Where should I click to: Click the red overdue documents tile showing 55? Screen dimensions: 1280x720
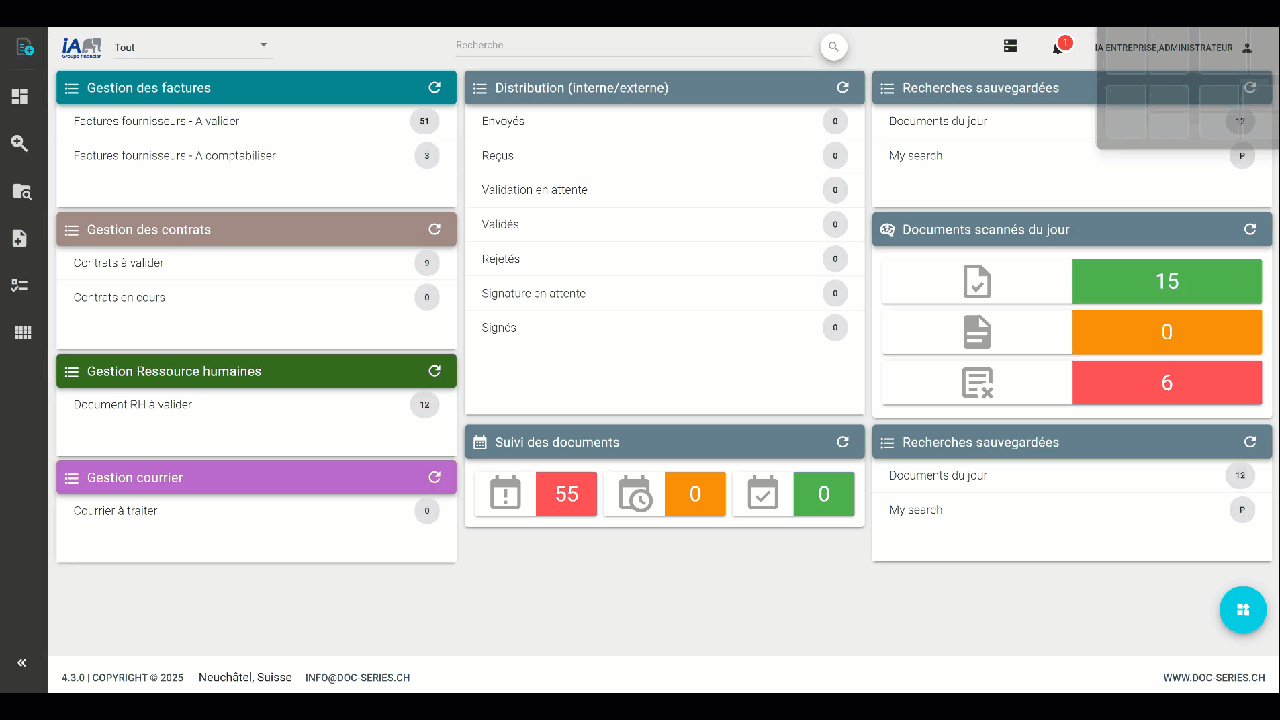pyautogui.click(x=566, y=494)
